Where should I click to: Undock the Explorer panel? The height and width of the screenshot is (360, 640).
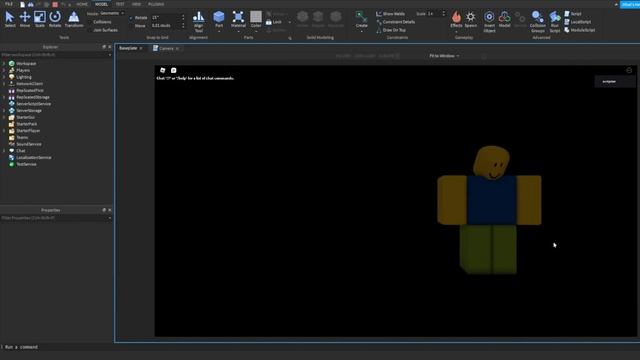point(104,47)
